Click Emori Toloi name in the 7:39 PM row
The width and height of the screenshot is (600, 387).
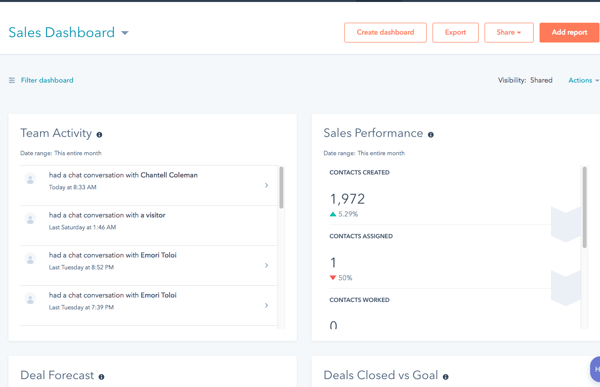(x=158, y=295)
